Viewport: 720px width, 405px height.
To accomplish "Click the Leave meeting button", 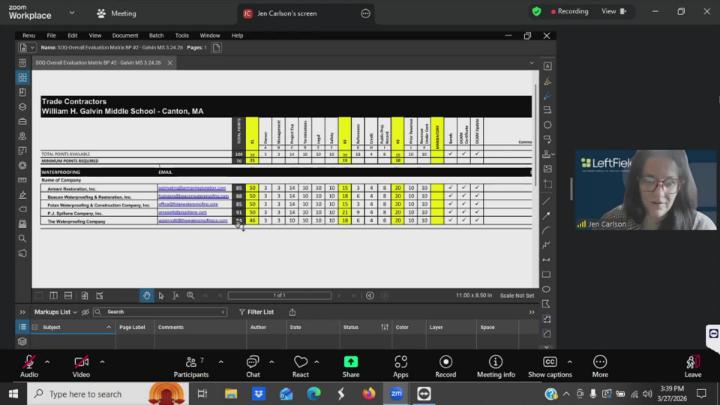I will tap(692, 365).
